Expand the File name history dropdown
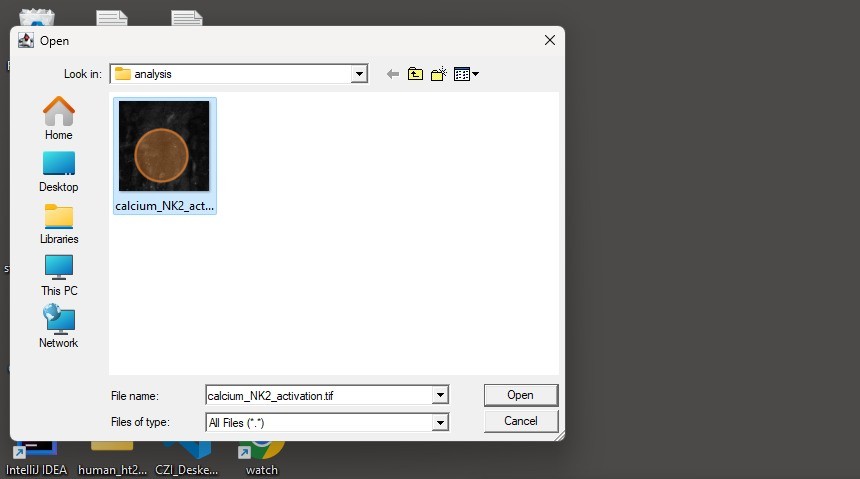860x479 pixels. 440,395
